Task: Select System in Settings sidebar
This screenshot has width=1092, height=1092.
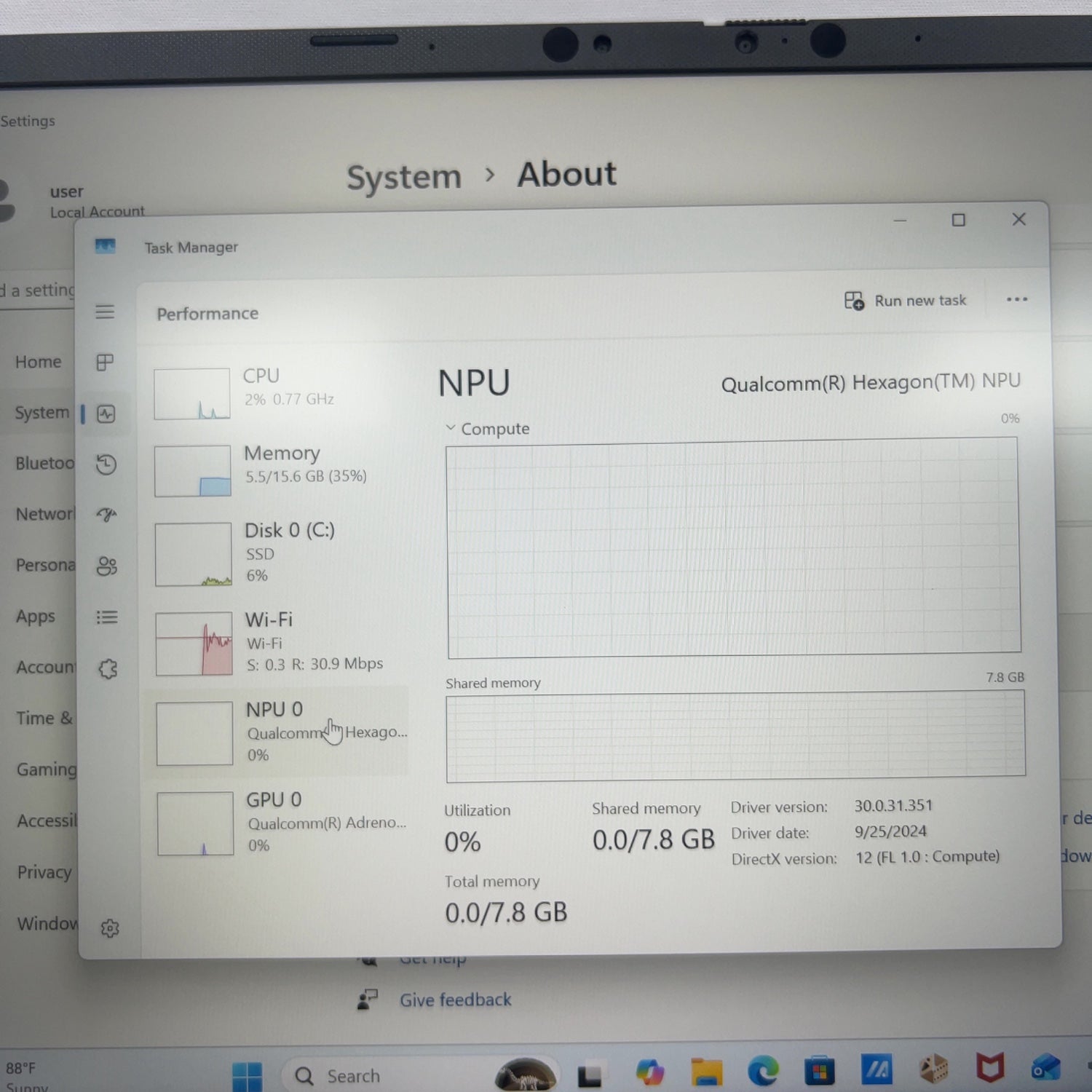Action: coord(41,412)
